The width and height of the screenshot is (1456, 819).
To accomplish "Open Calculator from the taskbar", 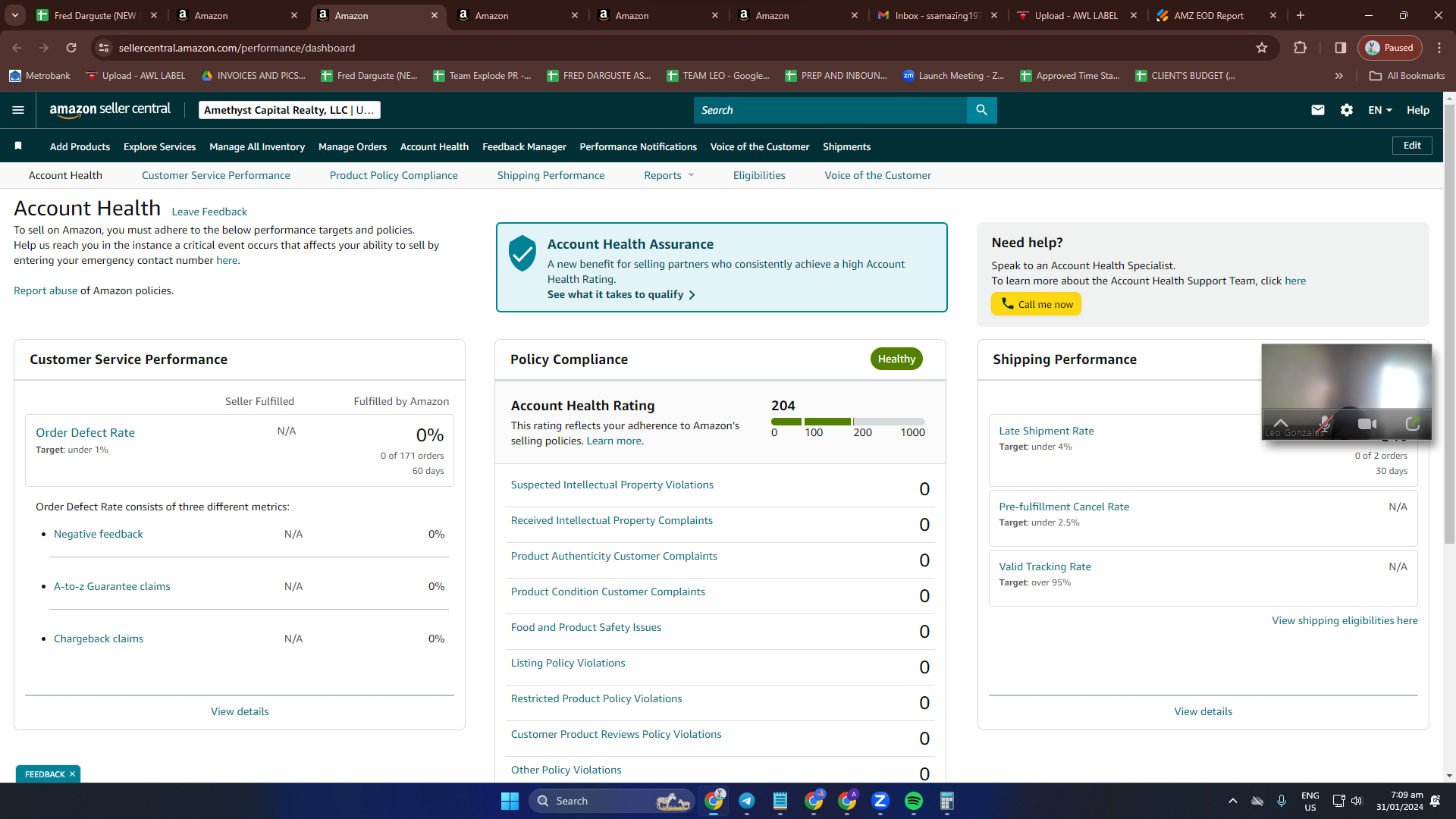I will tap(947, 801).
